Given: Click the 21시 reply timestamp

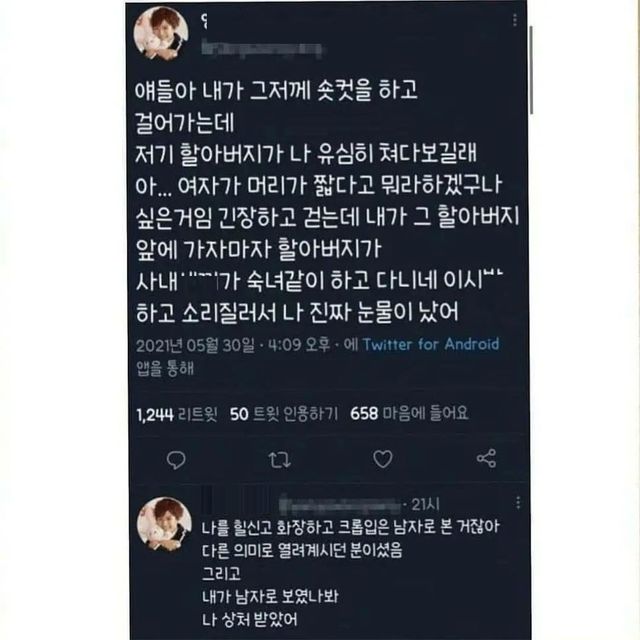Looking at the screenshot, I should coord(425,504).
